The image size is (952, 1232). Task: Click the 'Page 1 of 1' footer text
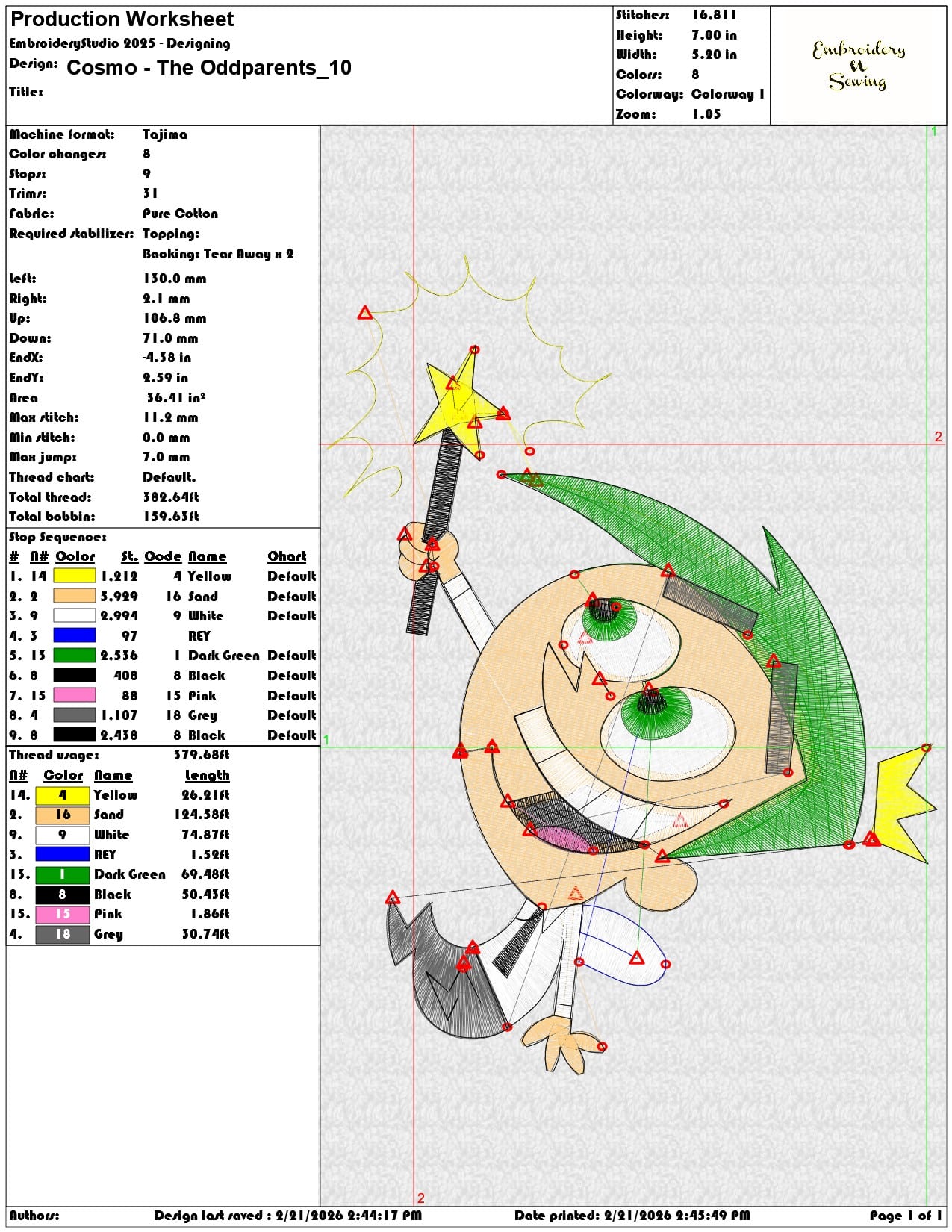[906, 1216]
